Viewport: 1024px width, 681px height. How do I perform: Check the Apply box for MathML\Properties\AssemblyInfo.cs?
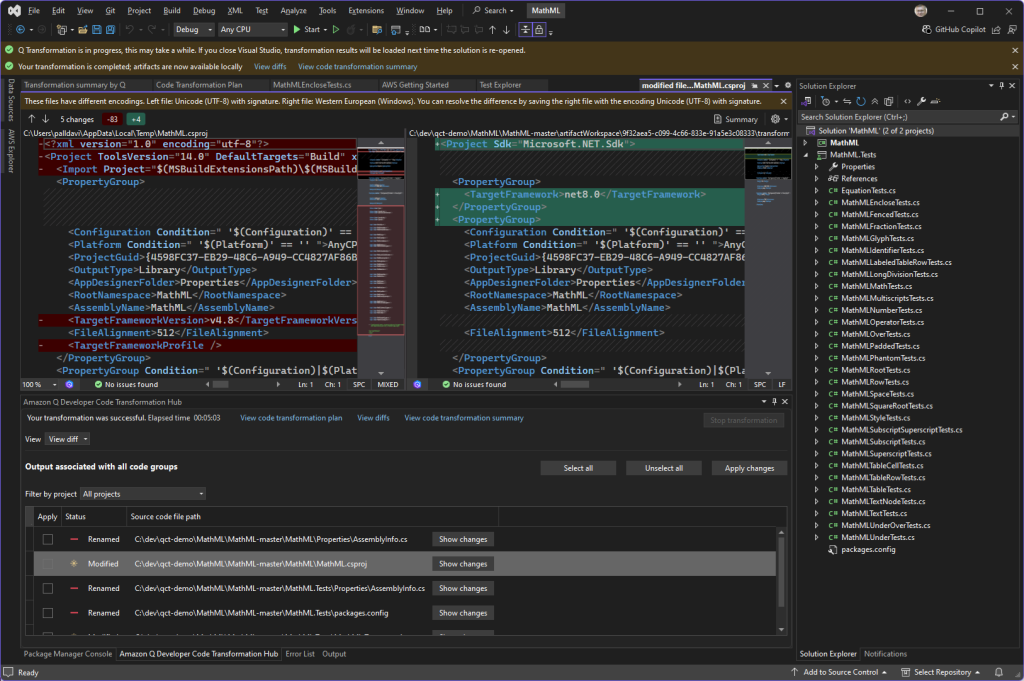(x=47, y=539)
